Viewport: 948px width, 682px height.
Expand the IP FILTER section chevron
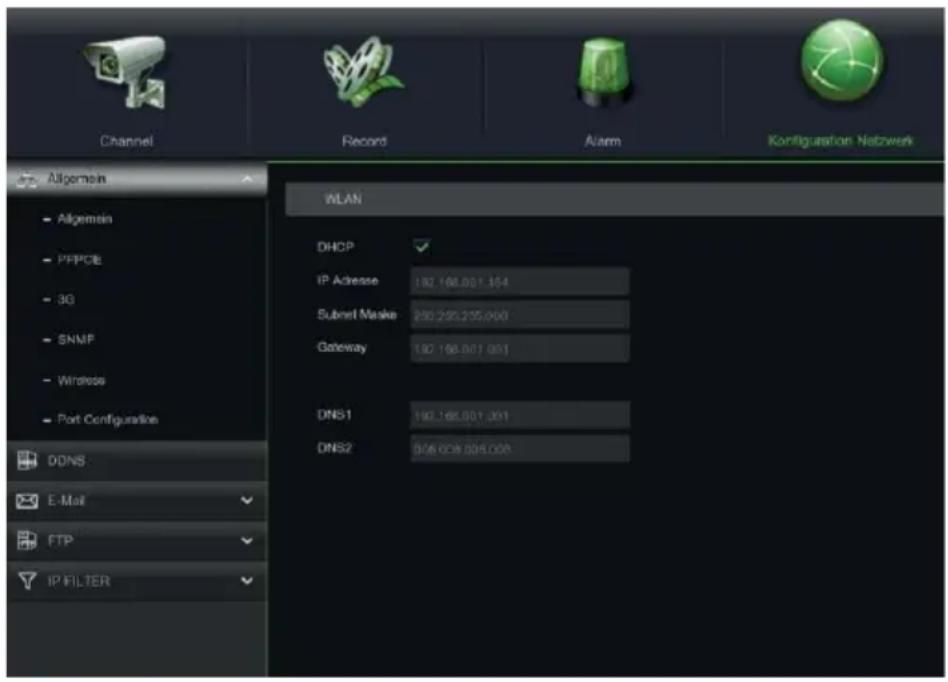(247, 580)
